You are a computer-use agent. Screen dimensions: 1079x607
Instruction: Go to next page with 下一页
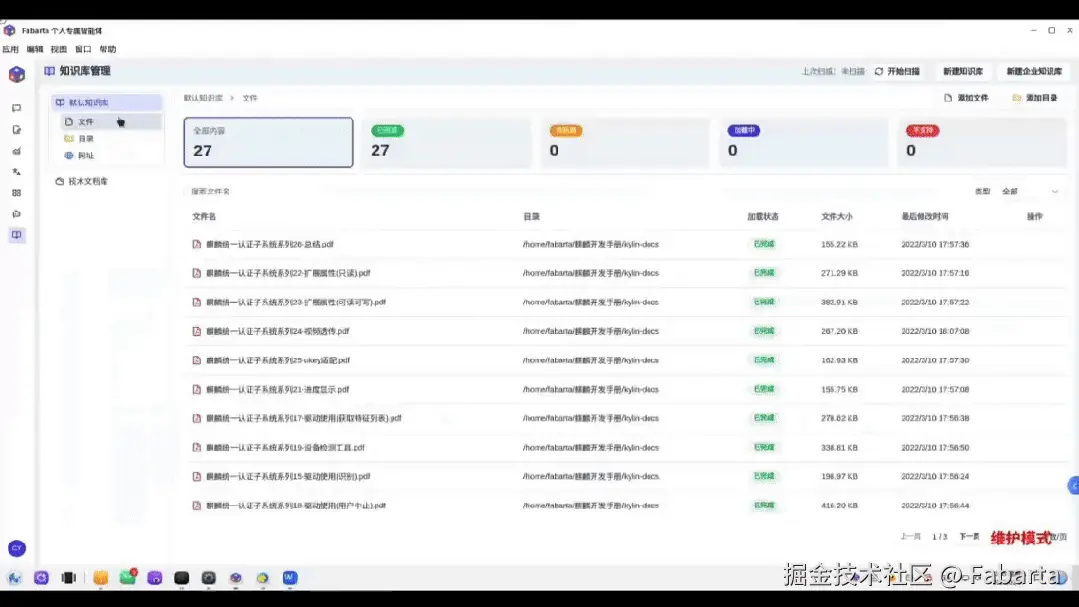coord(969,536)
